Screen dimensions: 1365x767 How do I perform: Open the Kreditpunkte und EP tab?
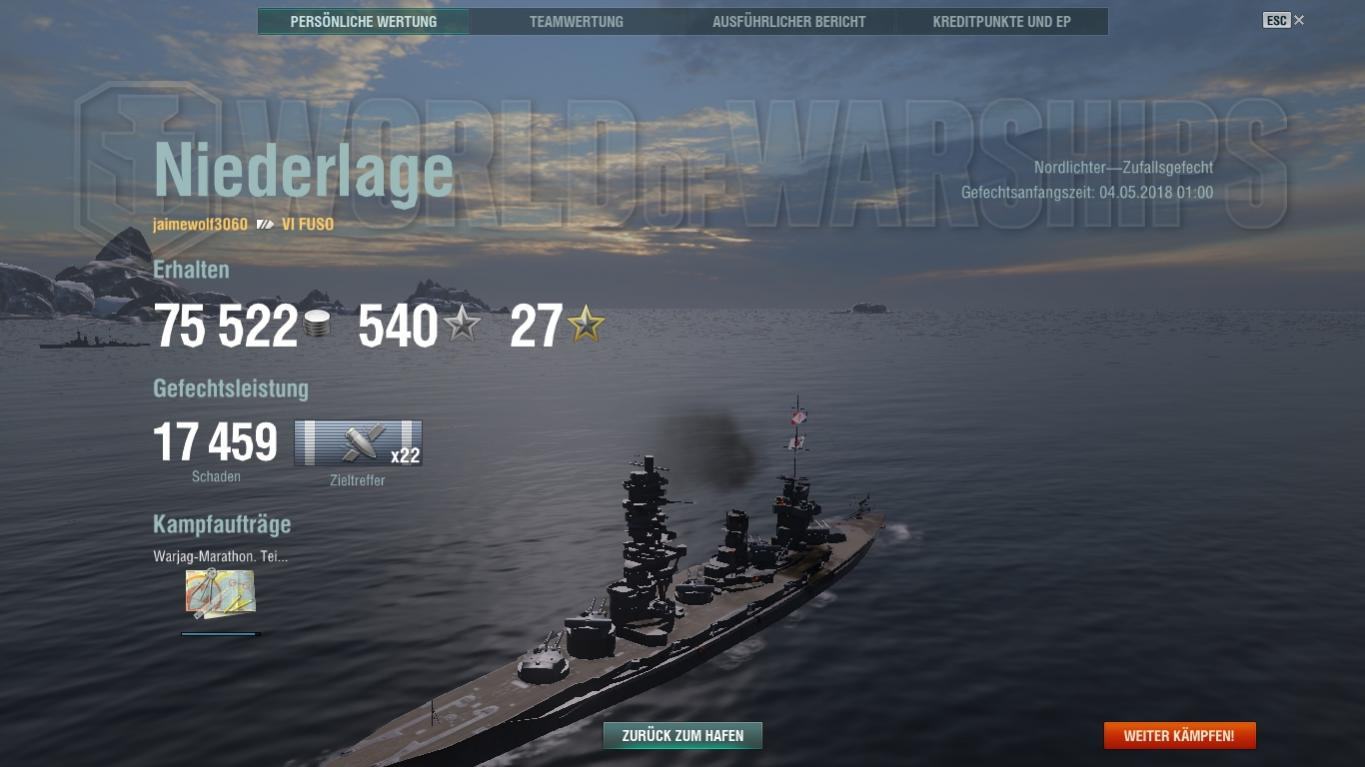[x=1002, y=21]
